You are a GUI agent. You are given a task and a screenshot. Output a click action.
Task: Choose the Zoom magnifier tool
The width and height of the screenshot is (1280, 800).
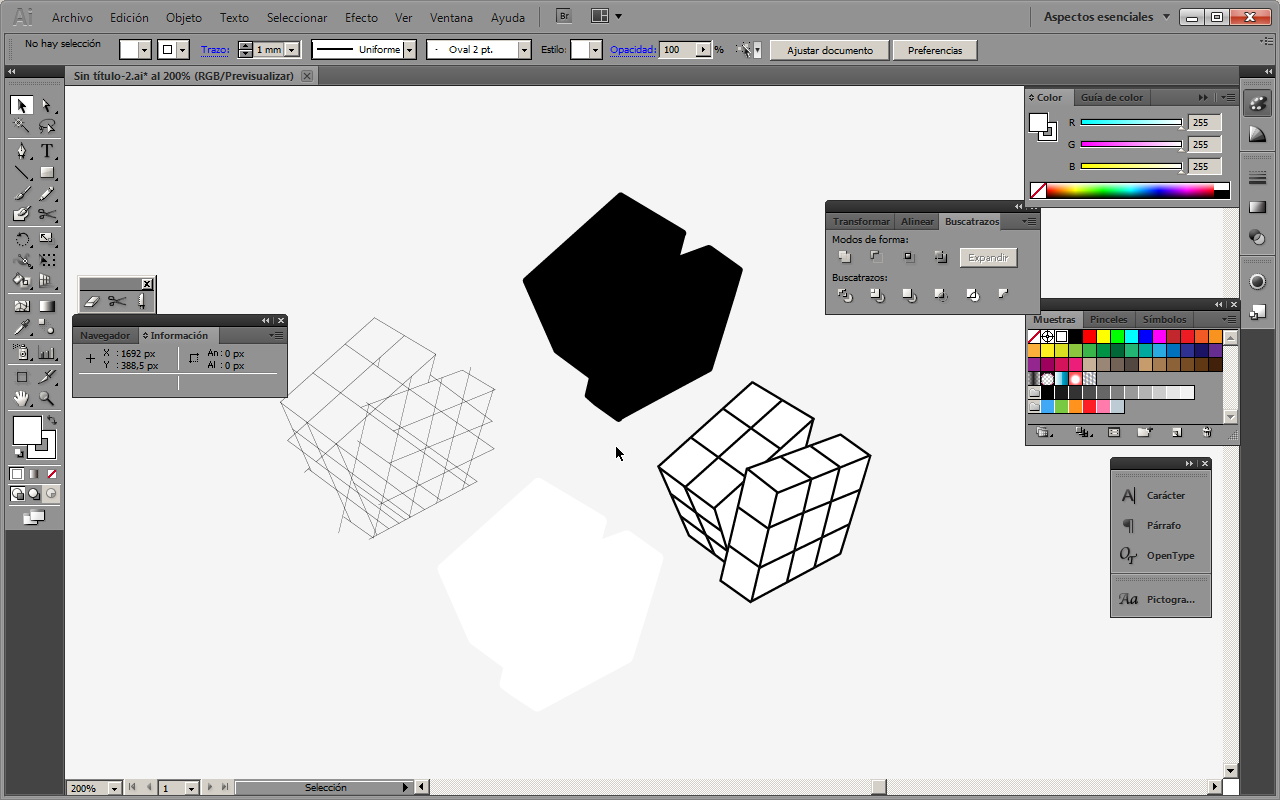(x=46, y=398)
